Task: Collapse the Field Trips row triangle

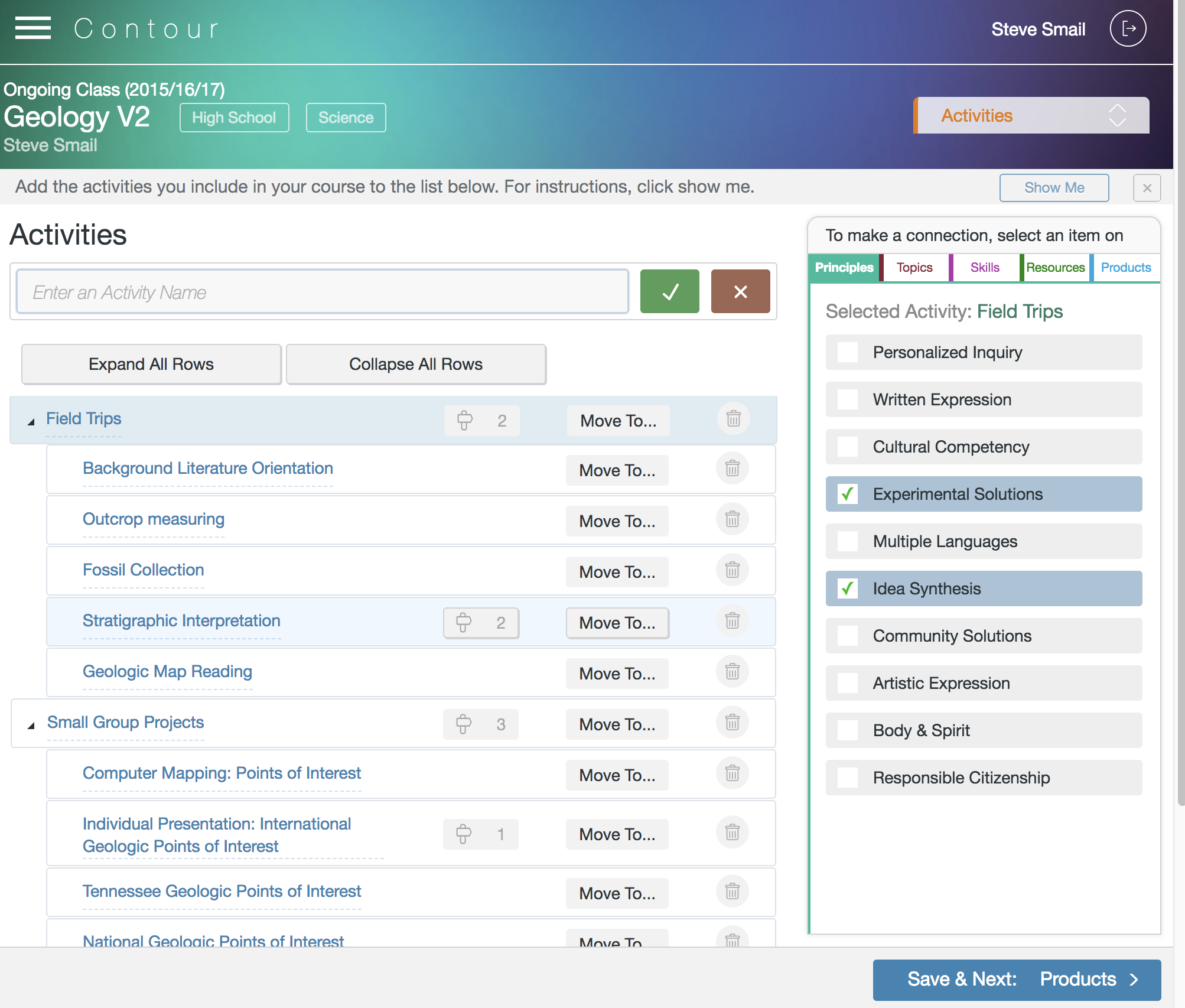Action: (x=31, y=422)
